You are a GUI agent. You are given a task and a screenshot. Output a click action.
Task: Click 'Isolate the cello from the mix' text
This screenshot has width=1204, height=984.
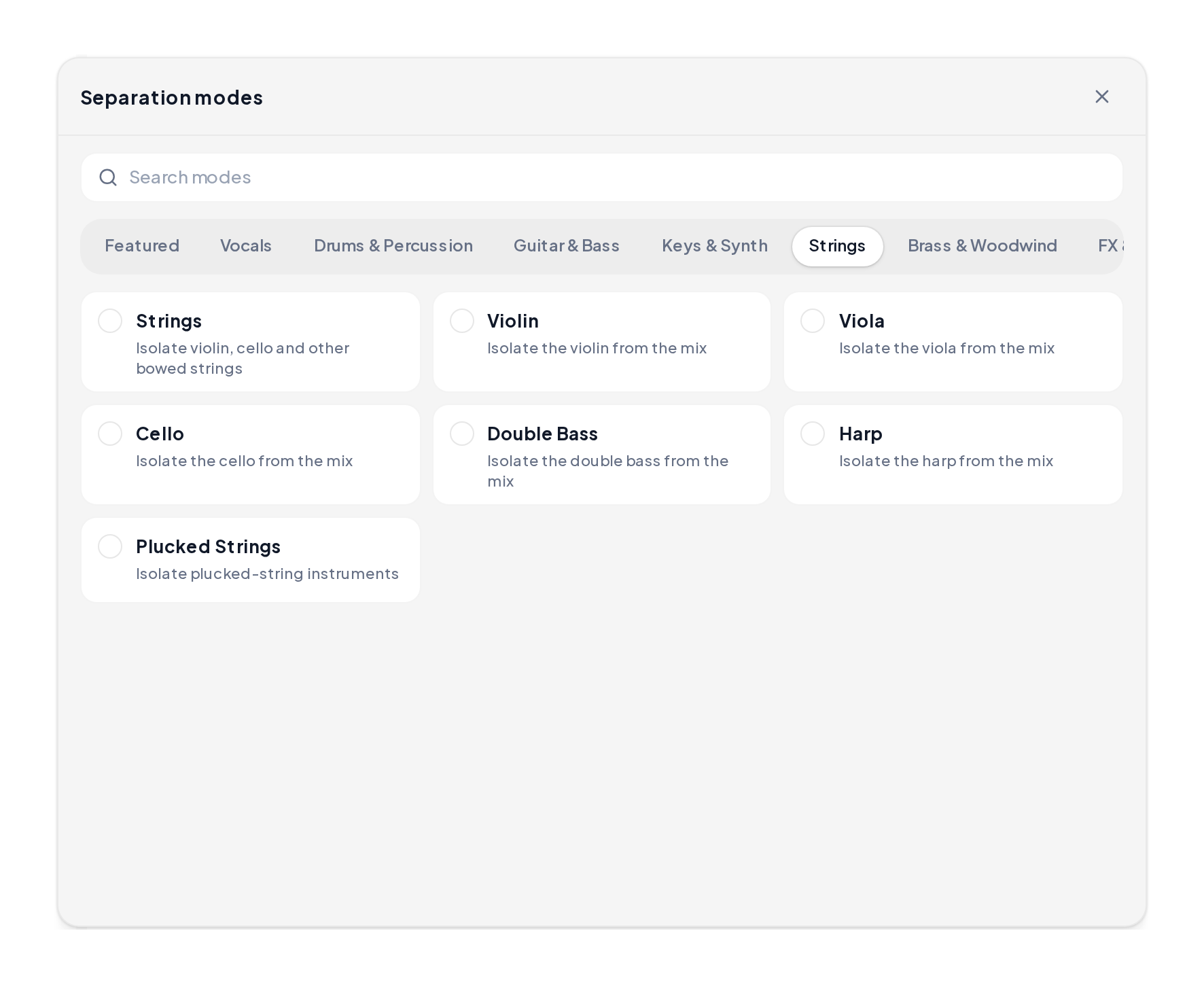[244, 461]
